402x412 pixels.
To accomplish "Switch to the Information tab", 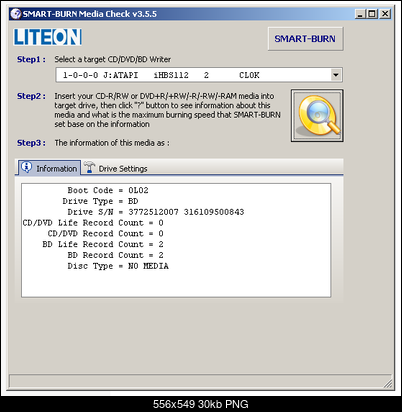I will [49, 168].
